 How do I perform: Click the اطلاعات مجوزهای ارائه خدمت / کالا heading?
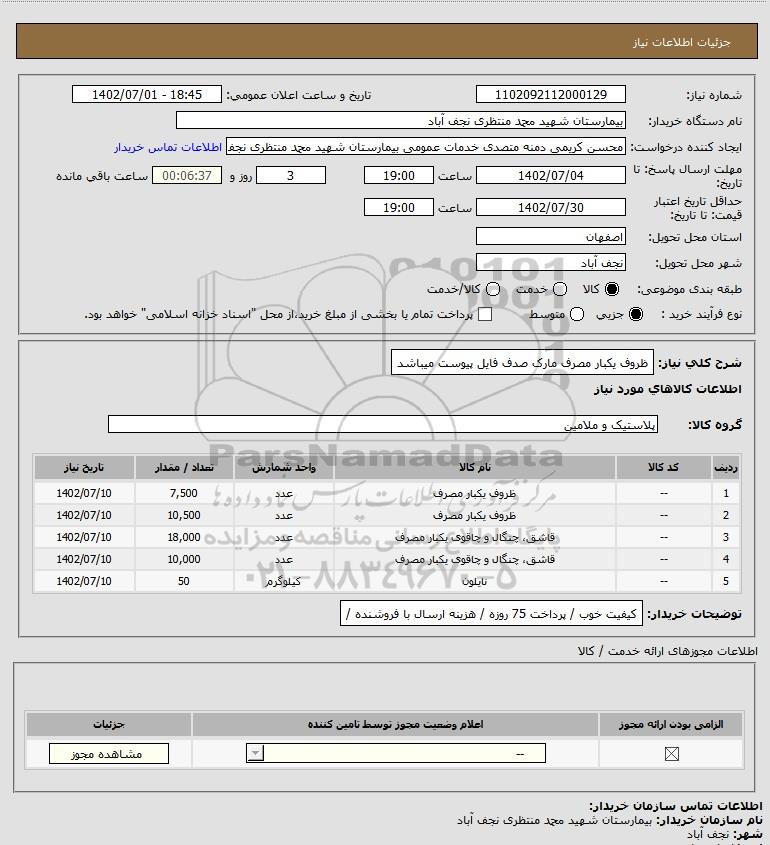[x=668, y=651]
